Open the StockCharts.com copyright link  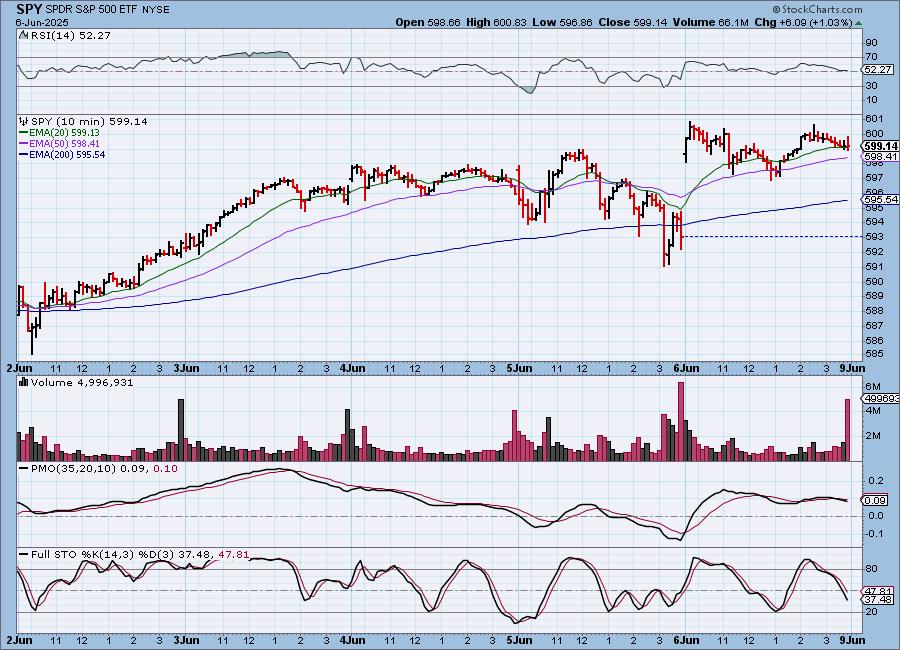click(817, 9)
